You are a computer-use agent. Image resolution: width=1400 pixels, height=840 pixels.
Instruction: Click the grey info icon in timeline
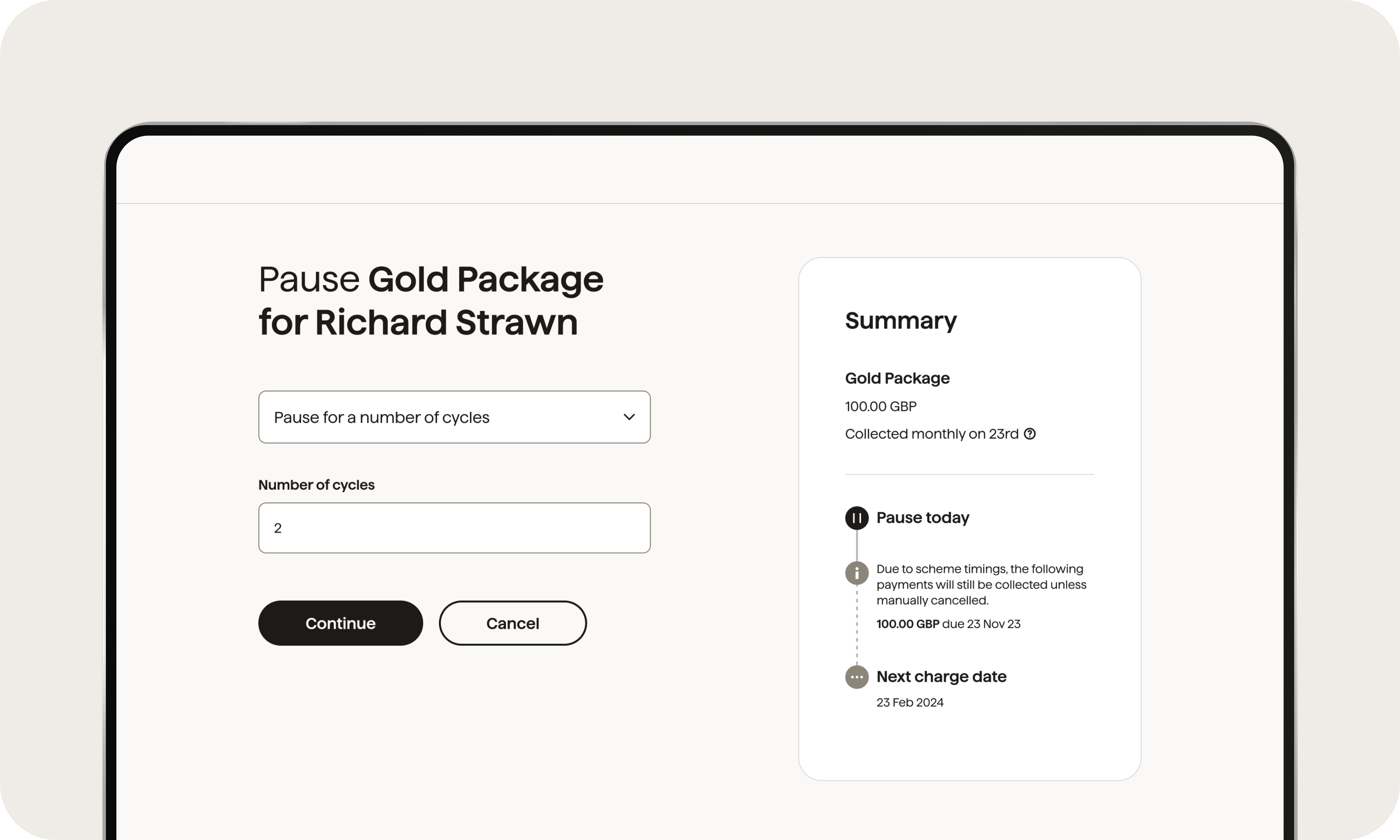(x=857, y=573)
